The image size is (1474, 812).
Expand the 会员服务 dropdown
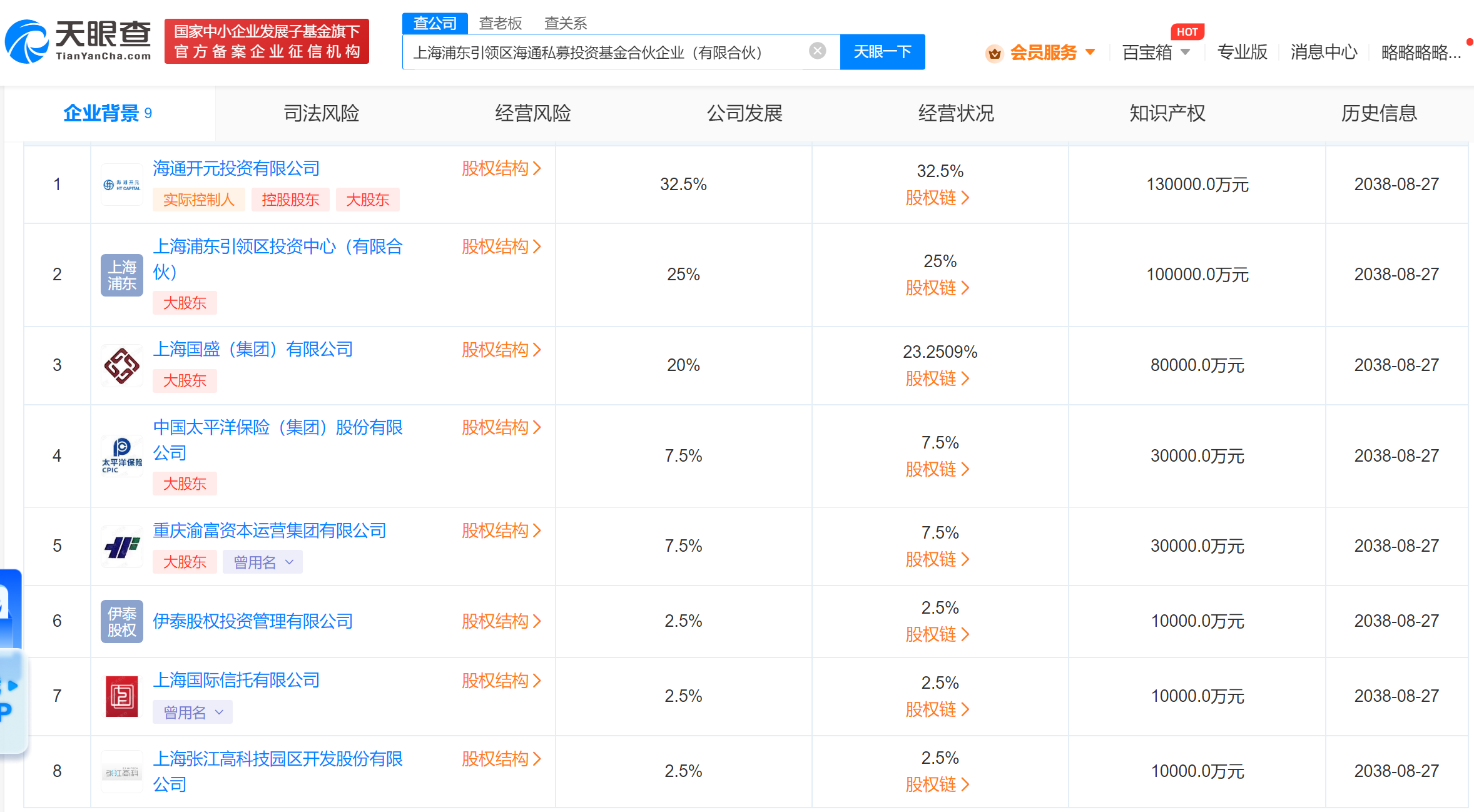pos(1090,52)
